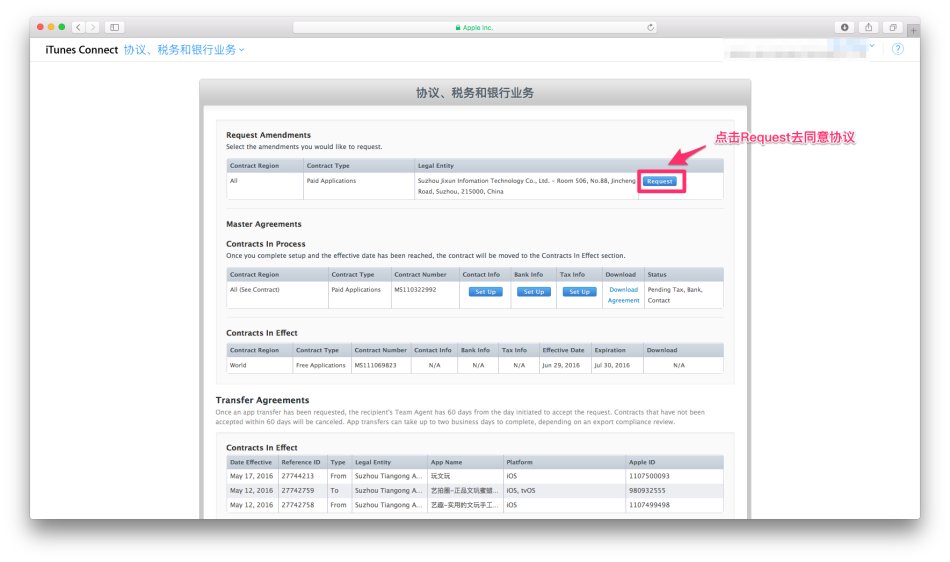Image resolution: width=950 pixels, height=562 pixels.
Task: Select reference ID 27742758 row
Action: coord(475,505)
